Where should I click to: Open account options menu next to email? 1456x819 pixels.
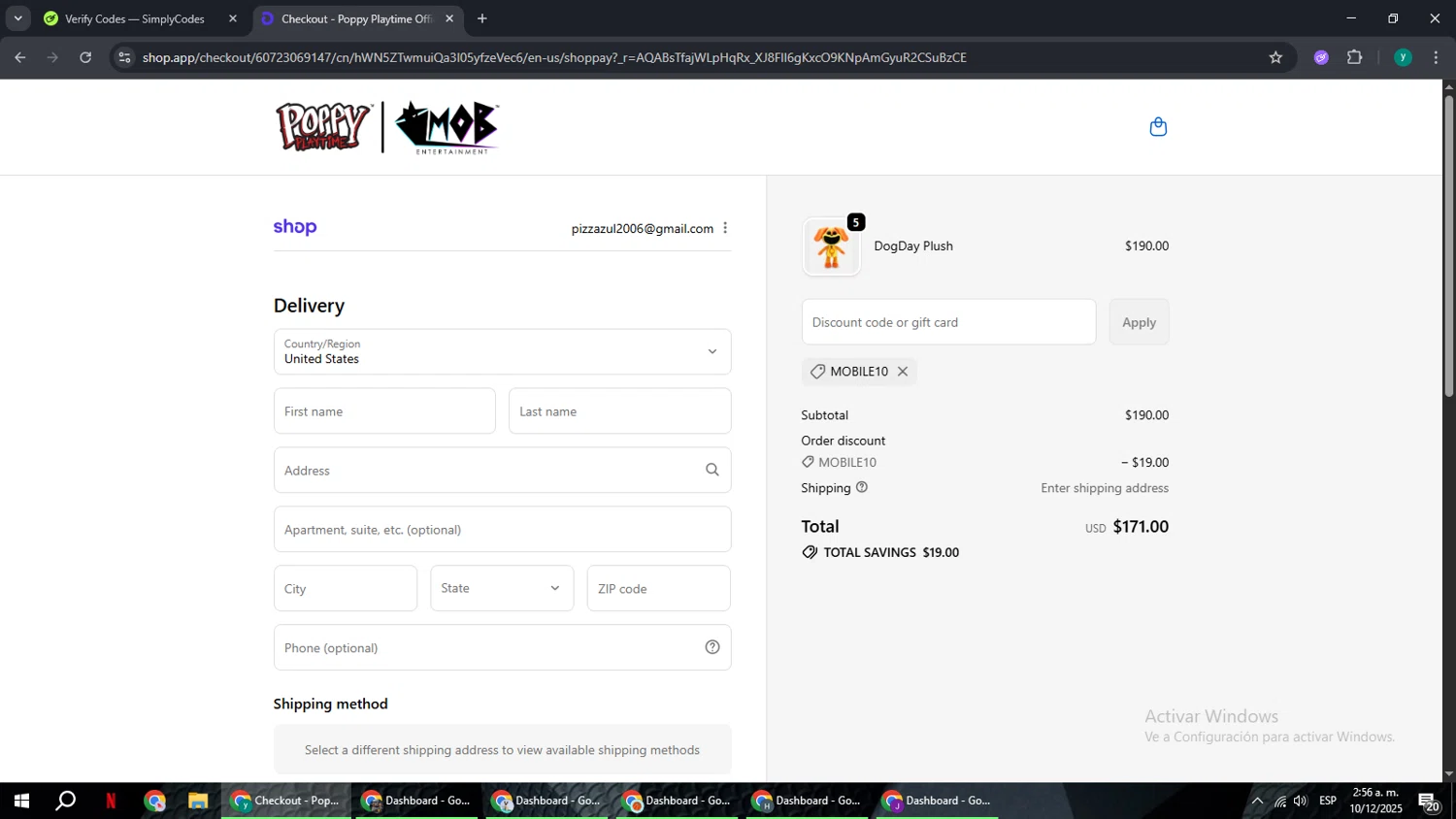point(725,228)
